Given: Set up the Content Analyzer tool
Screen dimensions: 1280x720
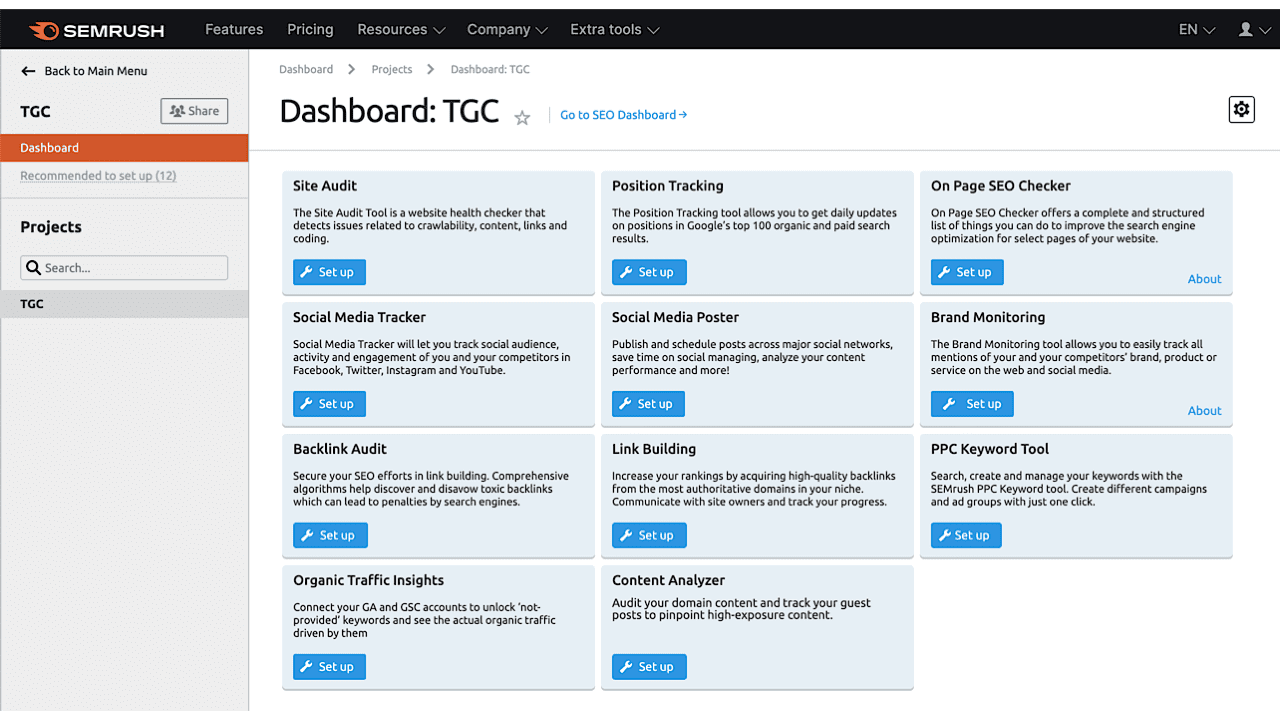Looking at the screenshot, I should click(648, 666).
